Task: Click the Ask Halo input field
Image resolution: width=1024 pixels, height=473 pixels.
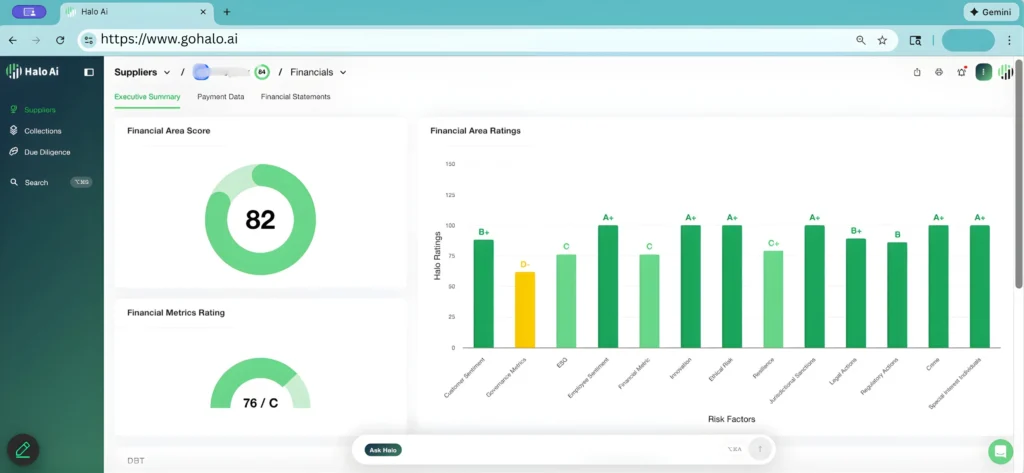Action: 560,450
